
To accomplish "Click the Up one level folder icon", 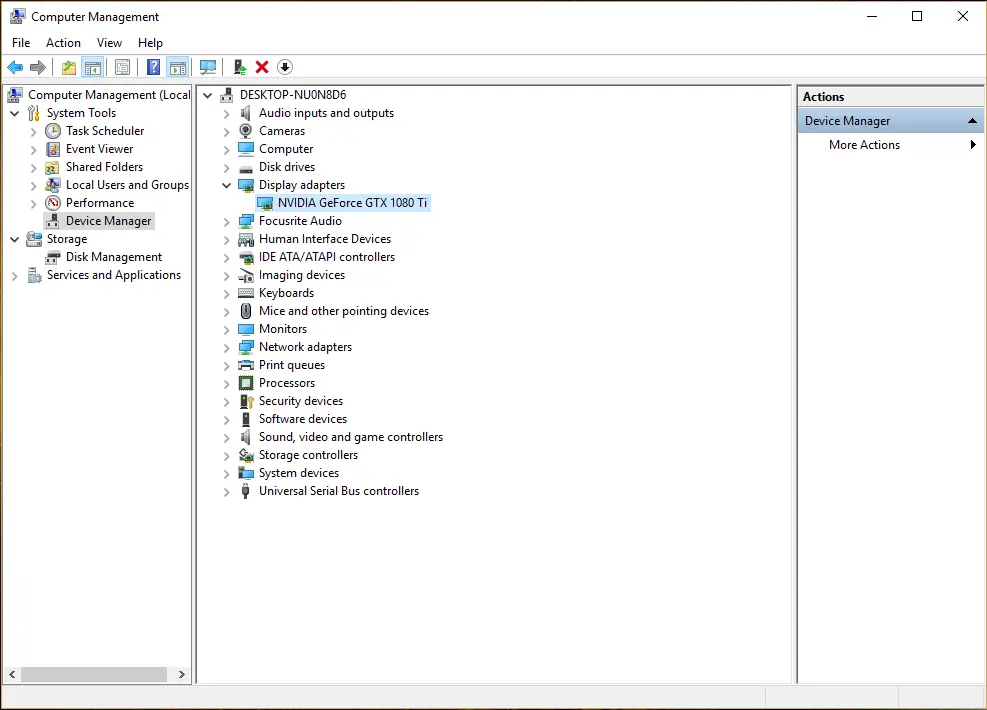I will [69, 67].
